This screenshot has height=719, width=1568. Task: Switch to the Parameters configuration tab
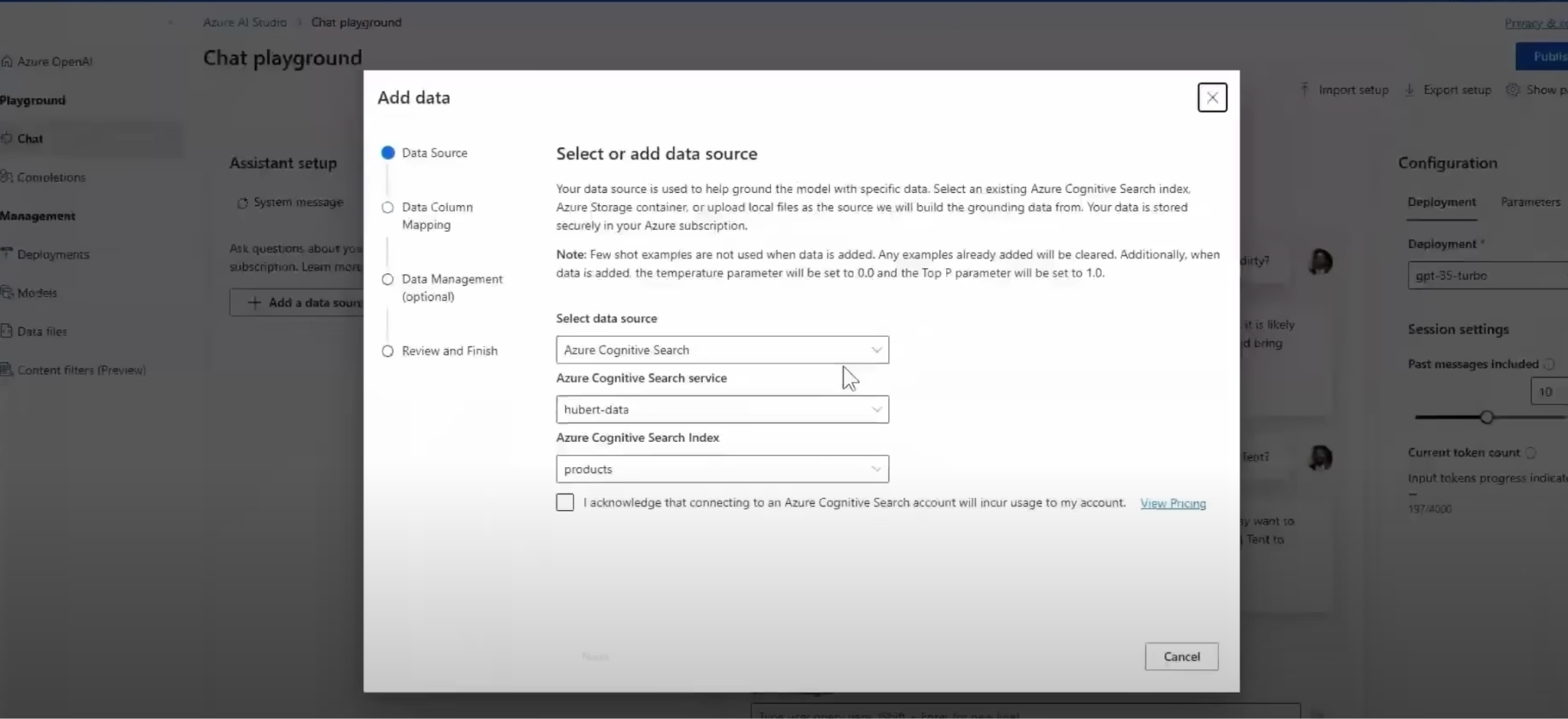(x=1530, y=202)
